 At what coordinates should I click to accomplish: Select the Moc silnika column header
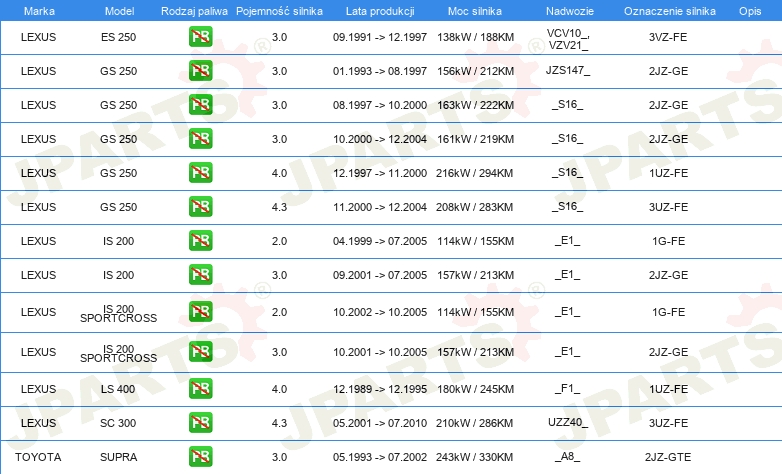475,11
